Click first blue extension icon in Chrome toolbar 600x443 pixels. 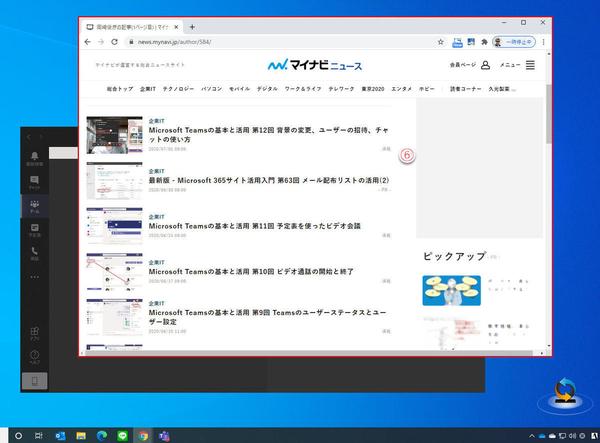pos(457,42)
